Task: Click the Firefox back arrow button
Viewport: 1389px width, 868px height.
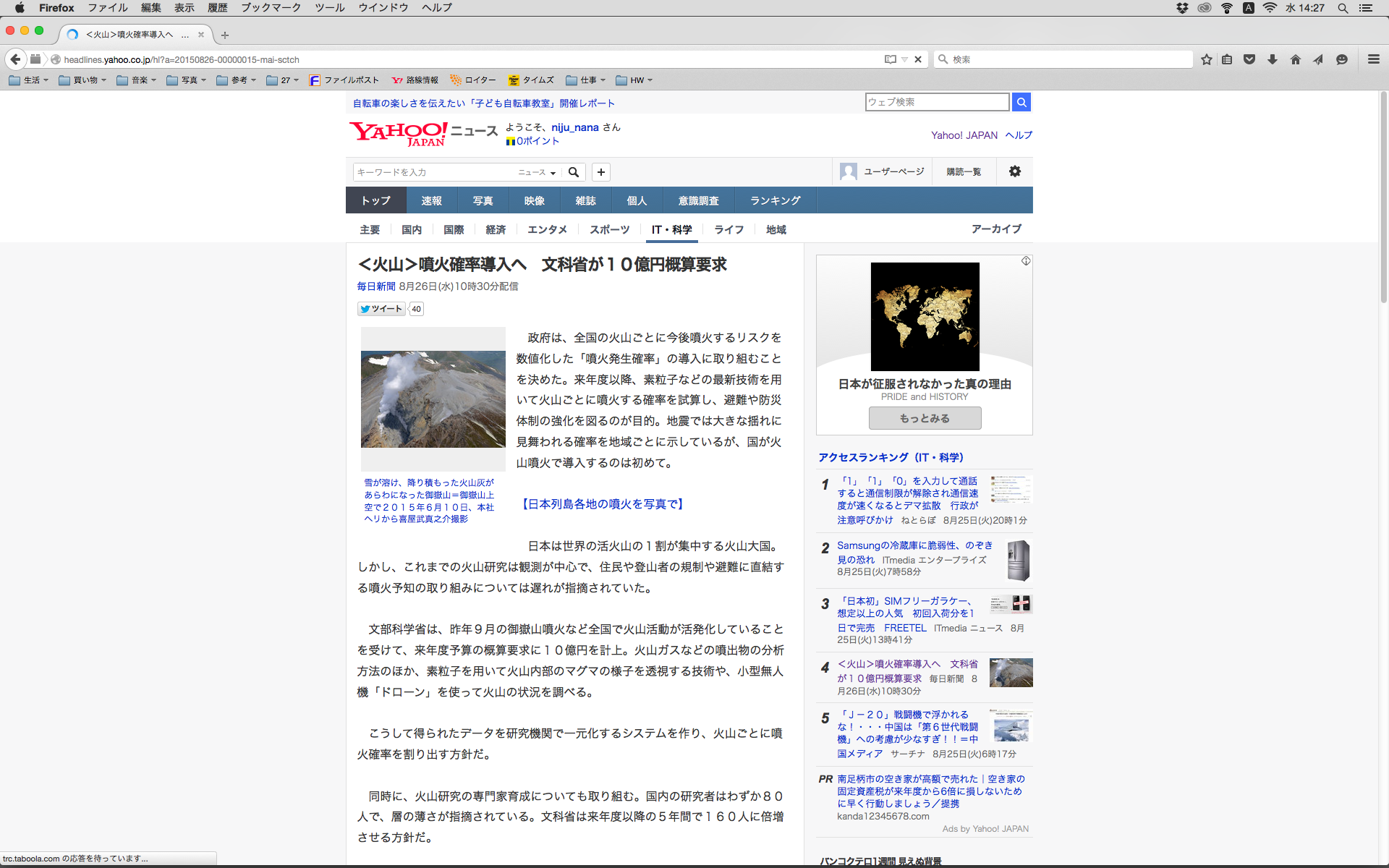Action: (x=15, y=59)
